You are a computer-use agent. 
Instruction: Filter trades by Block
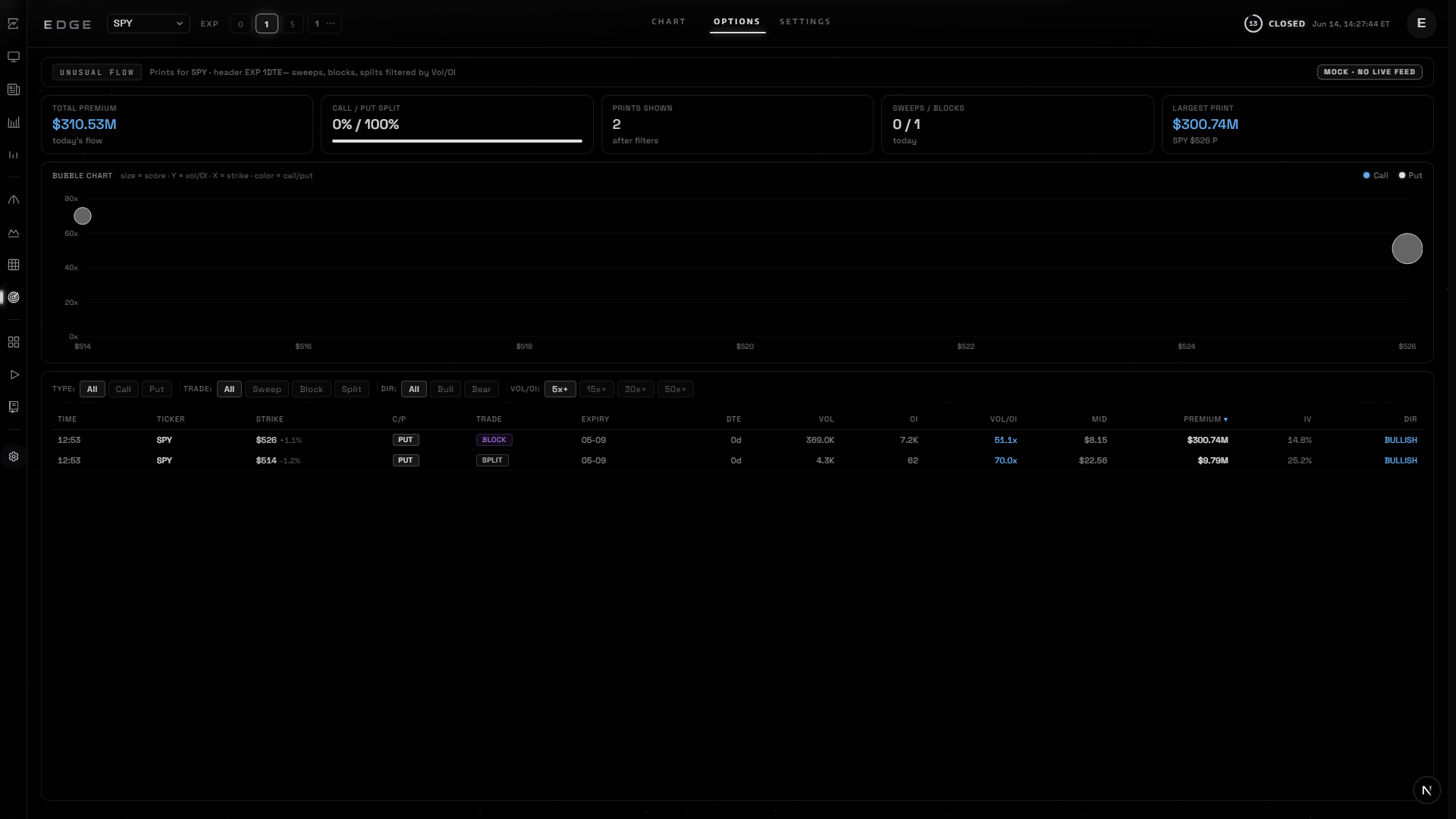(x=311, y=389)
